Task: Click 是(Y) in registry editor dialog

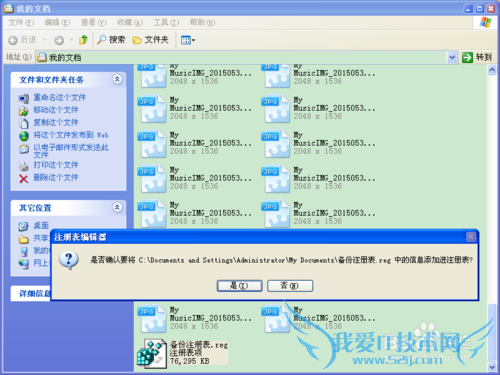Action: pyautogui.click(x=240, y=286)
